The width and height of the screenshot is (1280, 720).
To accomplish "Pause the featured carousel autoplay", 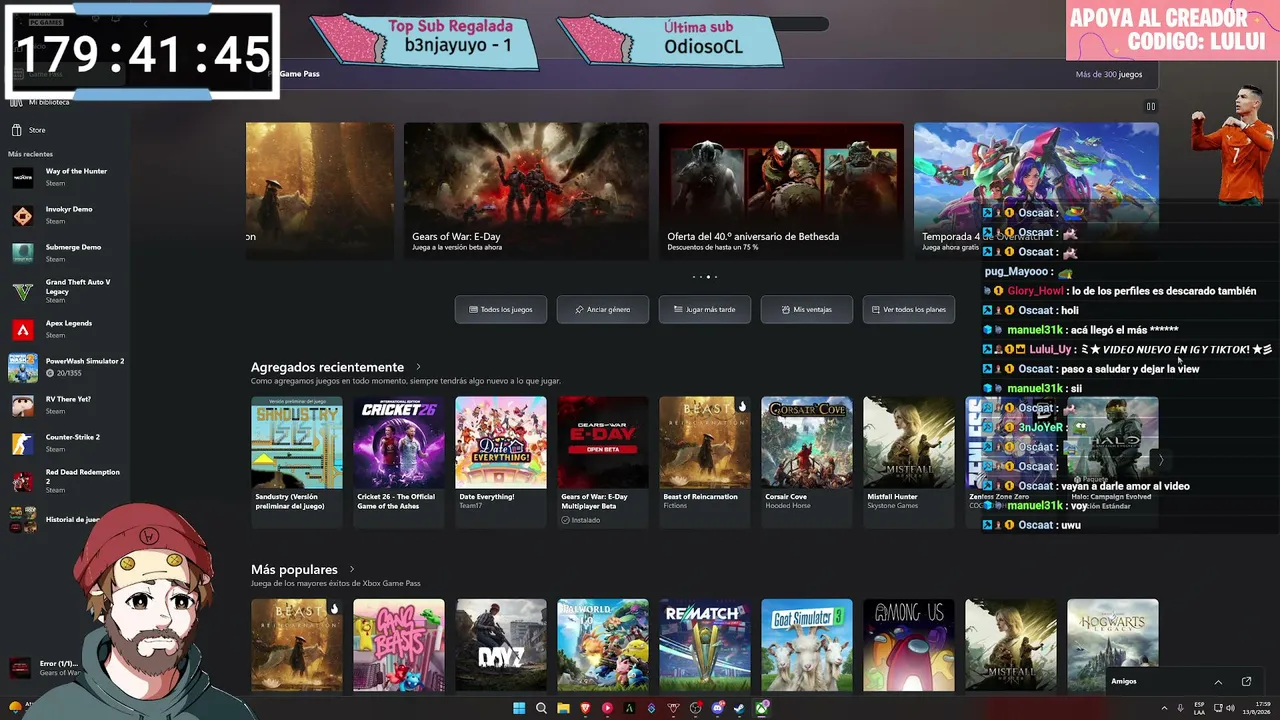I will [1151, 106].
